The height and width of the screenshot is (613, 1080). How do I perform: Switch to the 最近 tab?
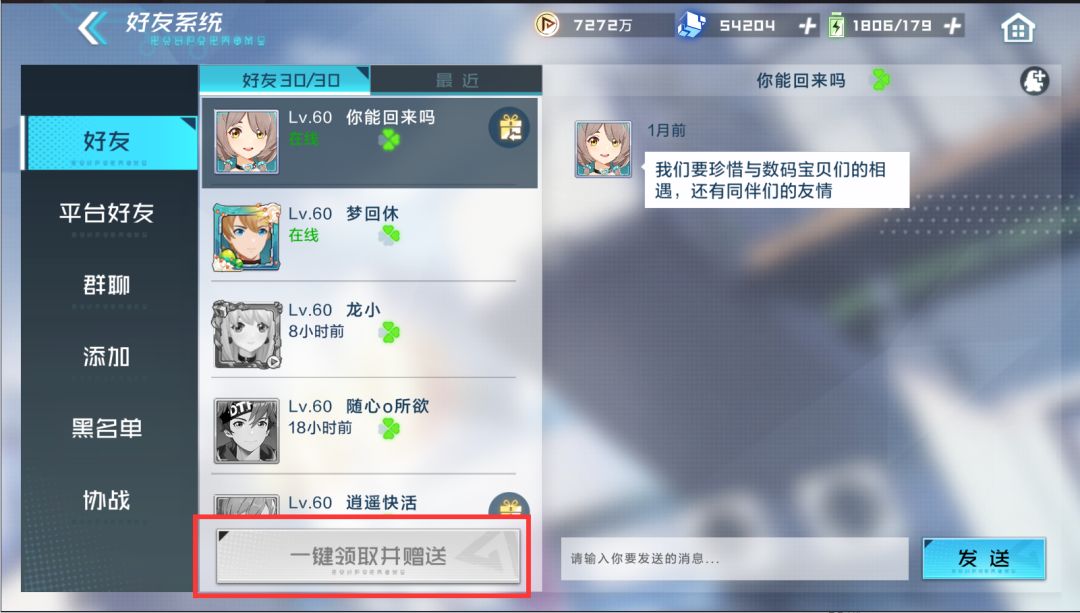(456, 81)
